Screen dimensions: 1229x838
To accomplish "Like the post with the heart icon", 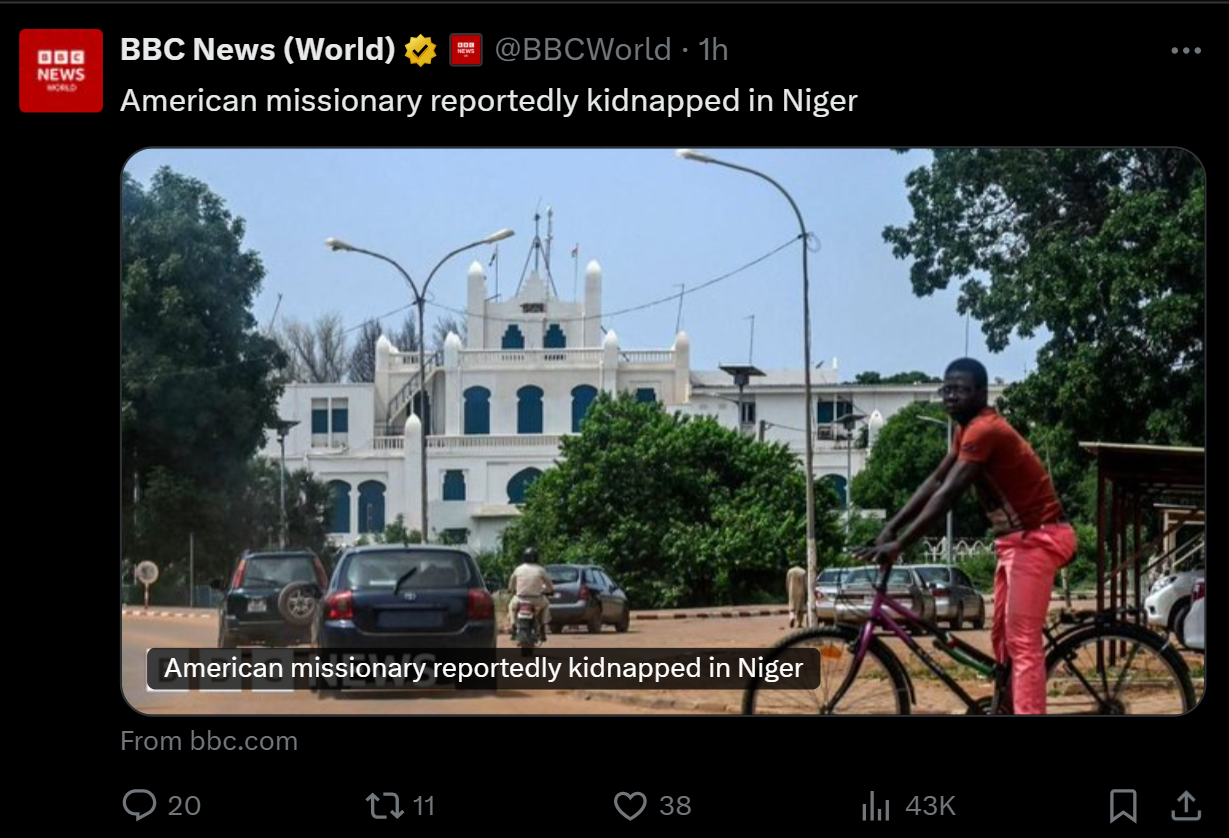I will 630,805.
